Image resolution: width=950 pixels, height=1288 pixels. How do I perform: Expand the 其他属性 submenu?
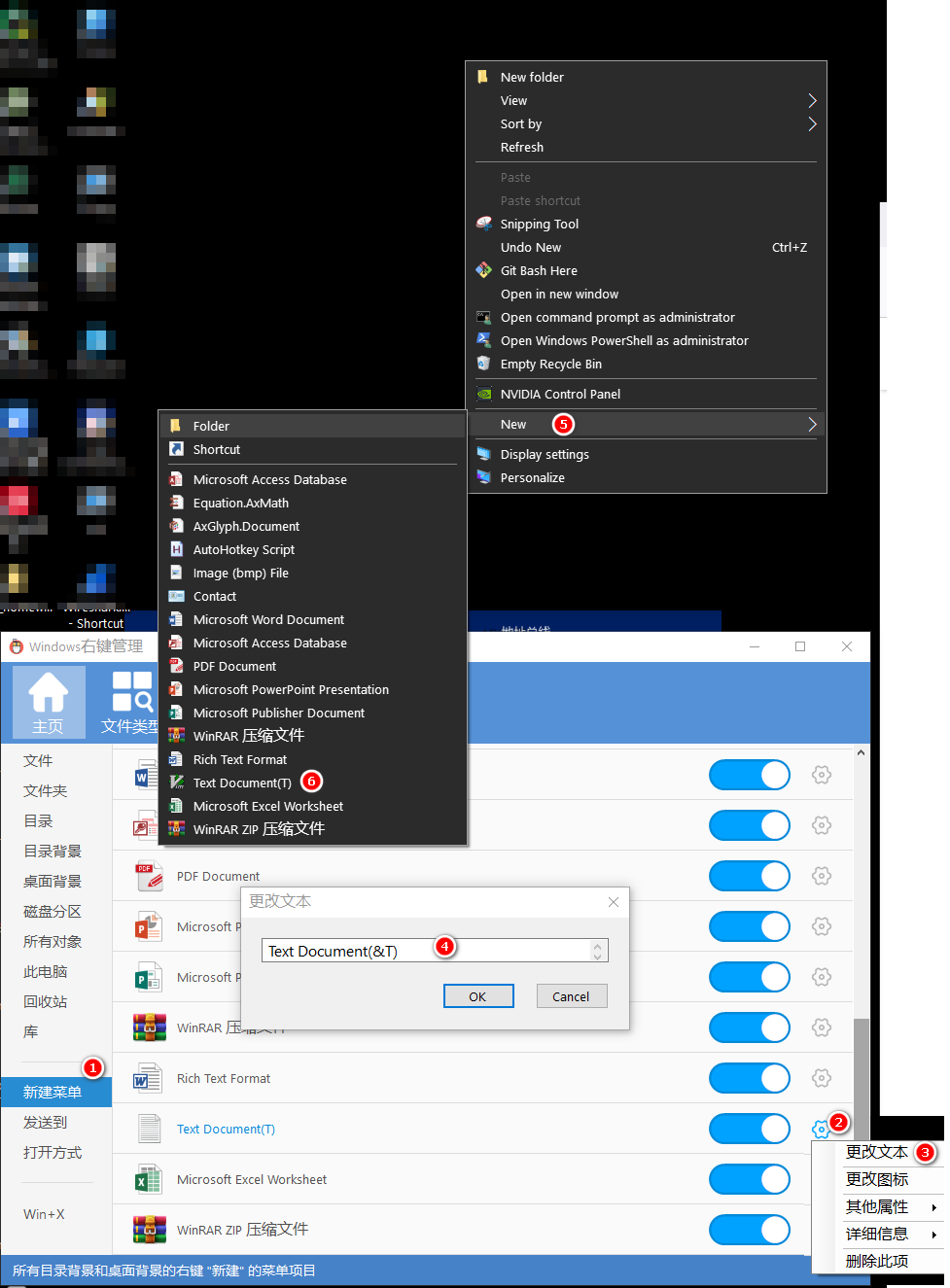point(878,1206)
